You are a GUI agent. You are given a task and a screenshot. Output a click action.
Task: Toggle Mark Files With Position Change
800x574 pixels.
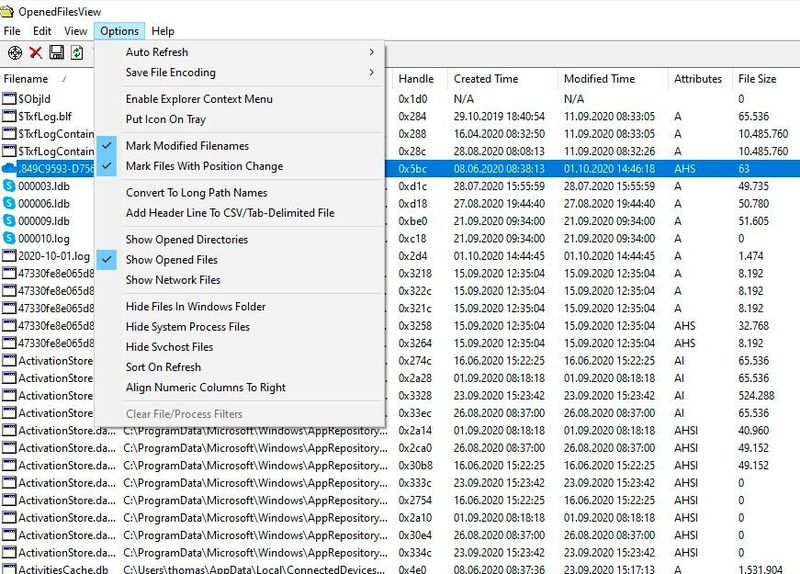[x=239, y=166]
